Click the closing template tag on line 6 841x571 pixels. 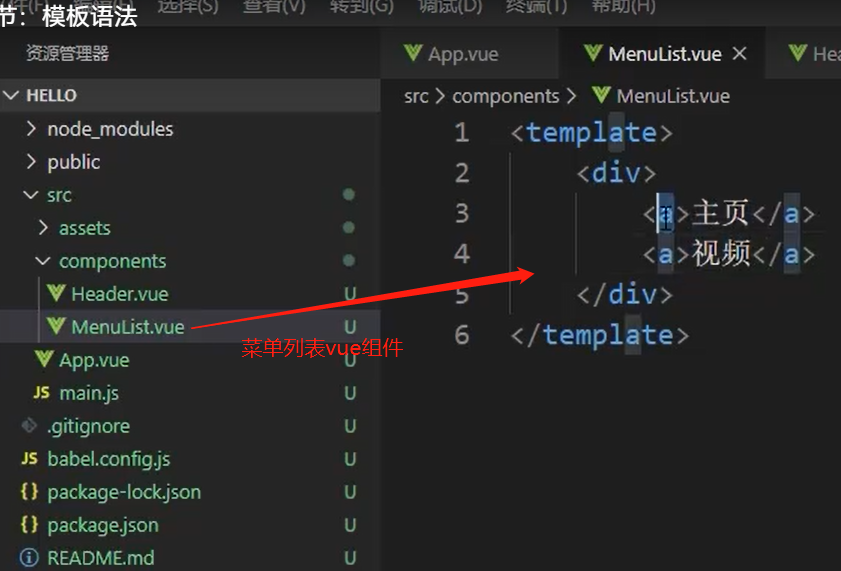pos(600,335)
